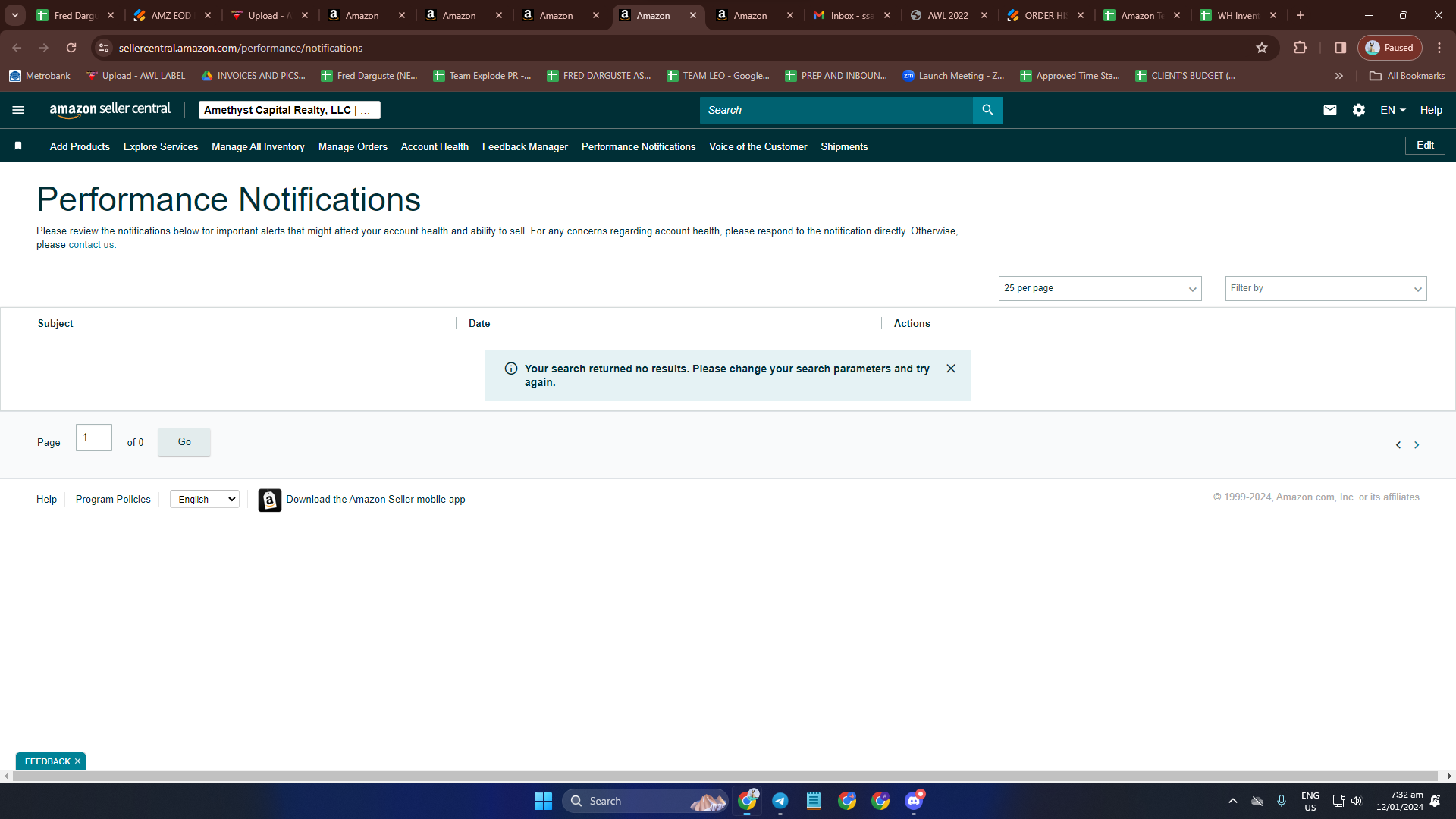1456x819 pixels.
Task: Click the search magnifier button
Action: pos(987,110)
